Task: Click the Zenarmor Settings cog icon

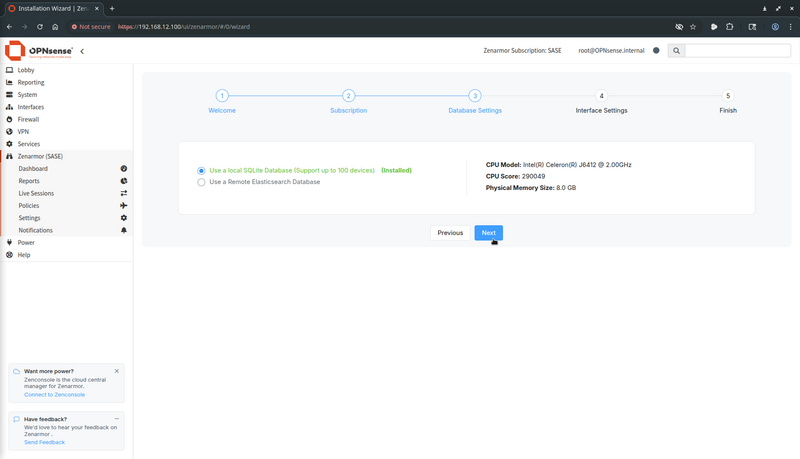Action: [123, 218]
